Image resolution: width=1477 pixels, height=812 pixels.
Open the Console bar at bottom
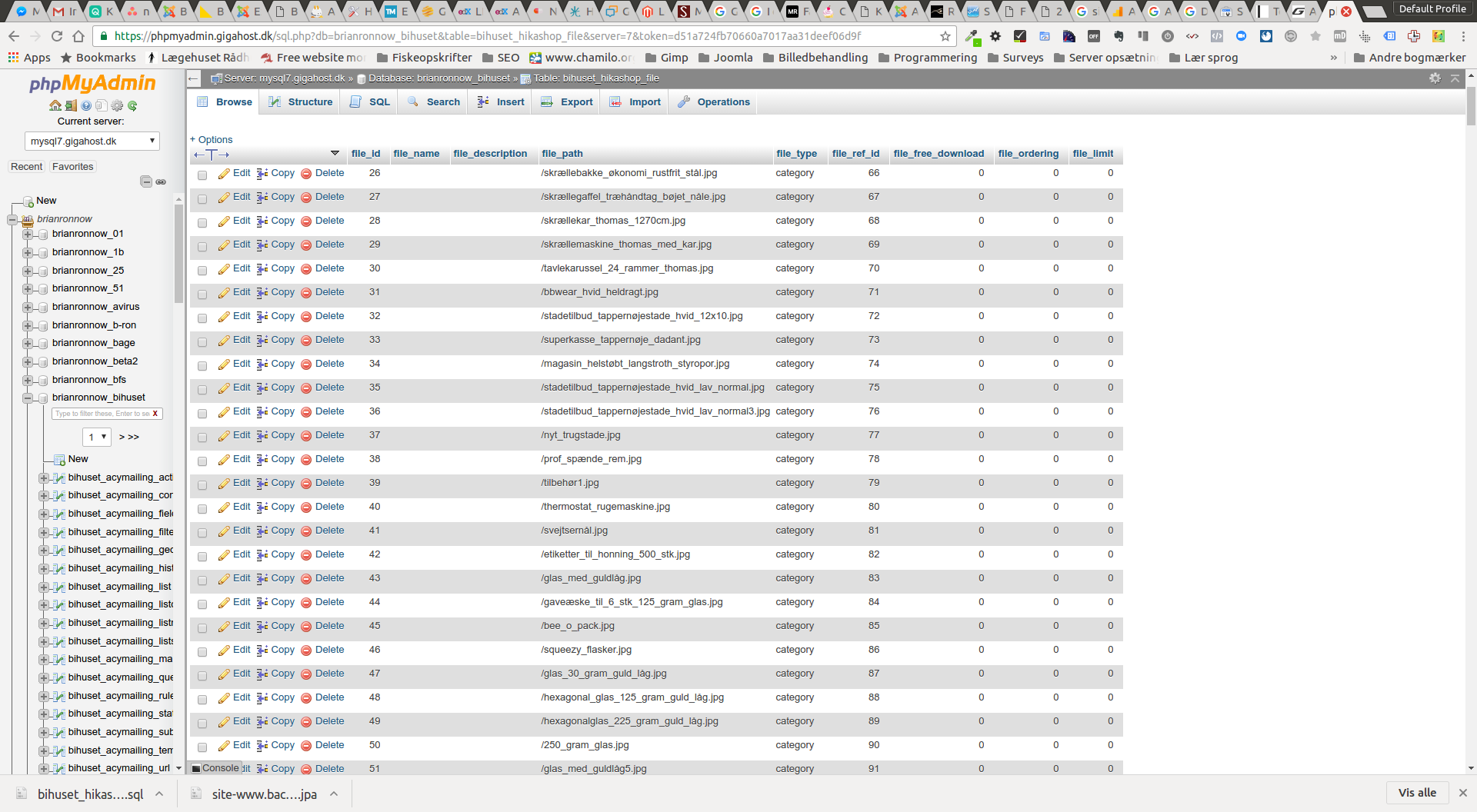click(216, 768)
